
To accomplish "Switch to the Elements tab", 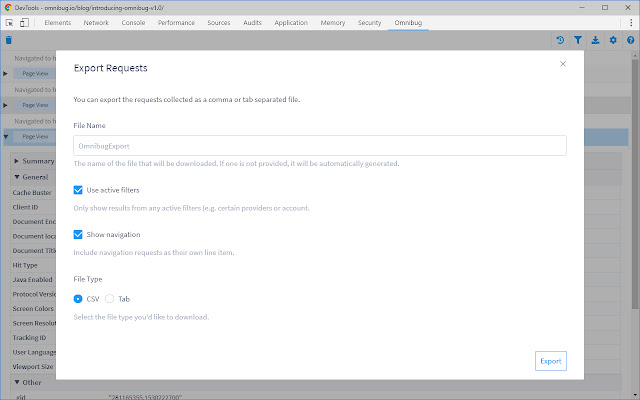I will tap(58, 23).
